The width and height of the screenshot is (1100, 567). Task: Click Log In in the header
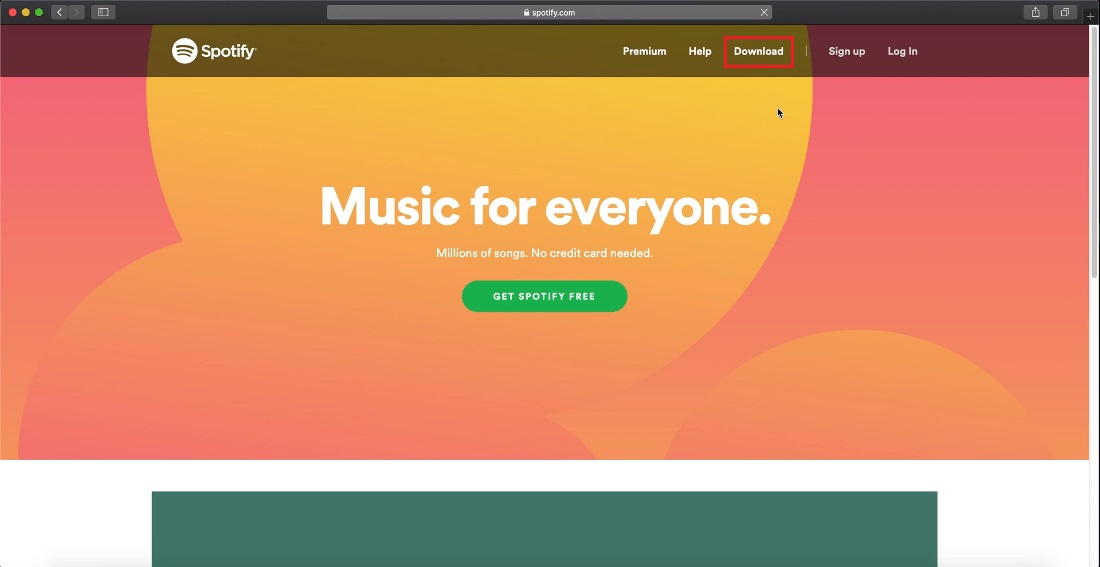902,51
